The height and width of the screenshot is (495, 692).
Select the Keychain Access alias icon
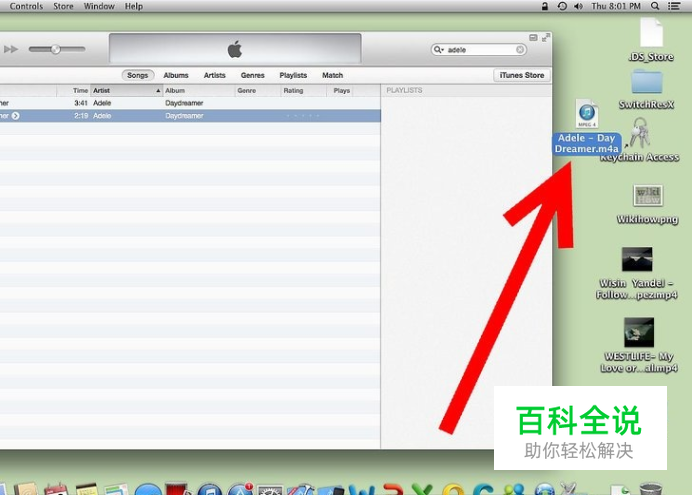point(639,132)
